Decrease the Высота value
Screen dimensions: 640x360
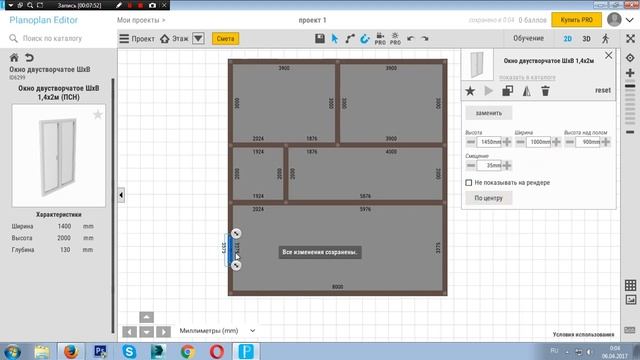click(x=471, y=142)
